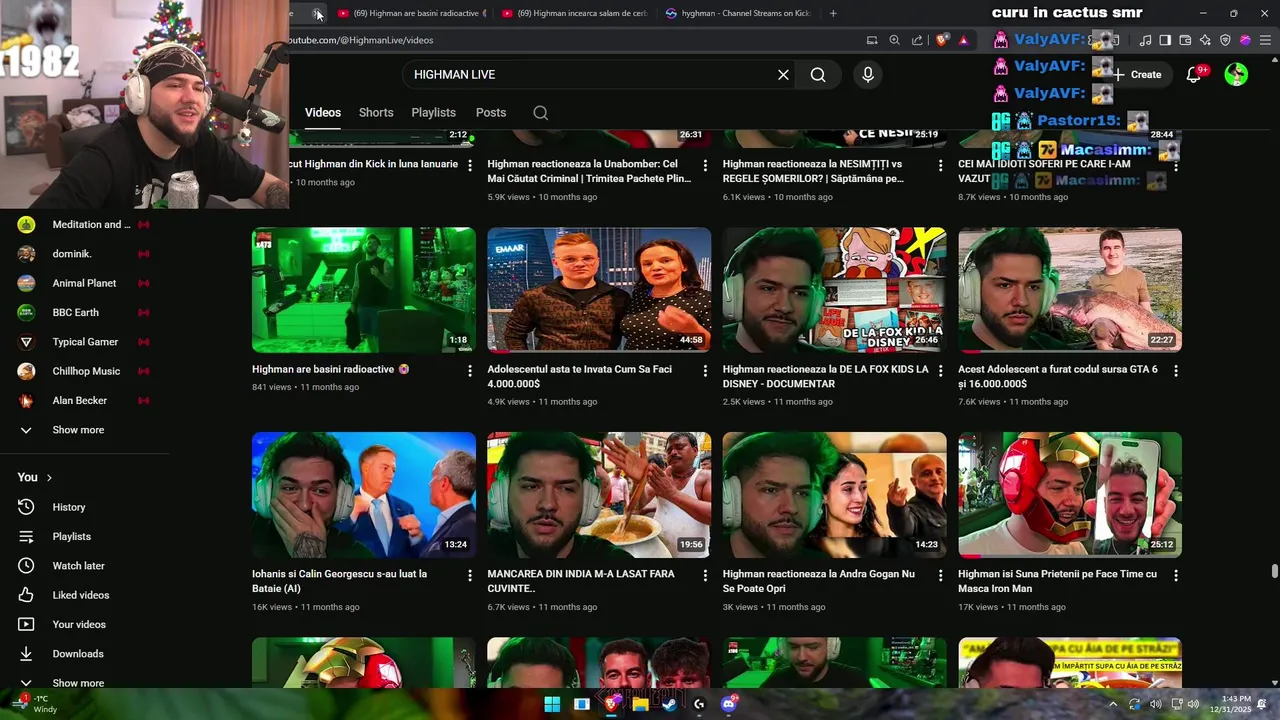Screen dimensions: 1280x720
Task: Open sidebar Playlists link
Action: [x=71, y=537]
